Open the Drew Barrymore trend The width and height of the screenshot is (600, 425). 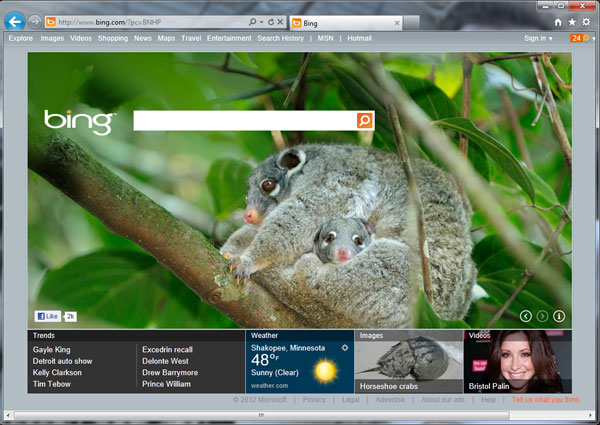click(x=170, y=373)
